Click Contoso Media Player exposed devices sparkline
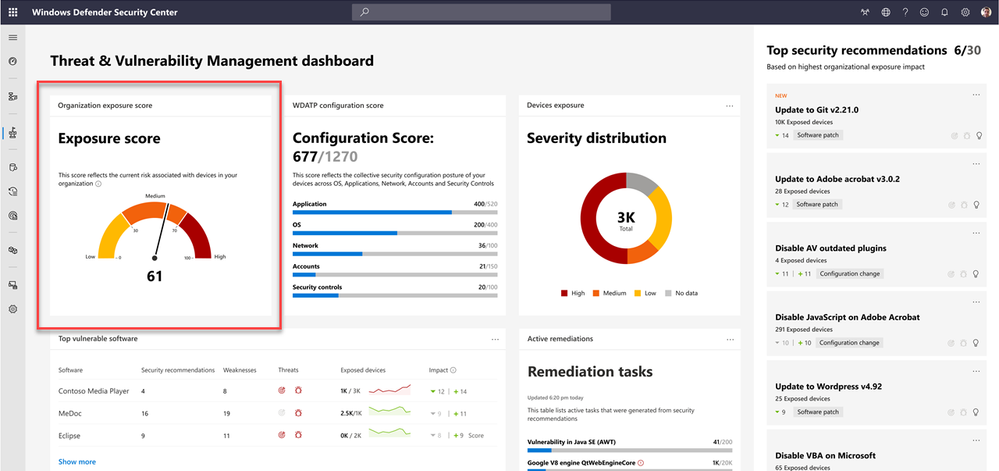This screenshot has height=471, width=999. click(390, 390)
